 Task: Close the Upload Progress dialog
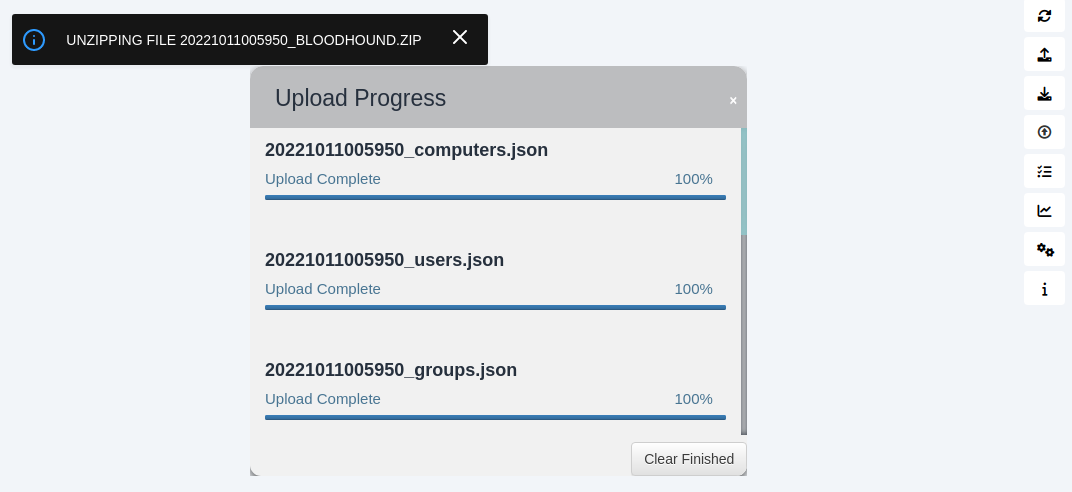point(733,101)
